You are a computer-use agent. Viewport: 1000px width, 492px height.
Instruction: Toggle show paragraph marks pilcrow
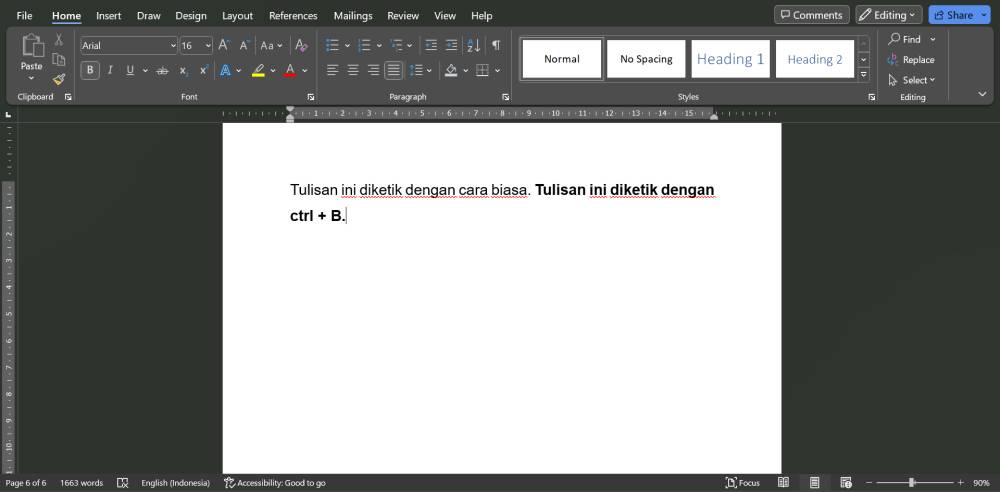pos(496,45)
